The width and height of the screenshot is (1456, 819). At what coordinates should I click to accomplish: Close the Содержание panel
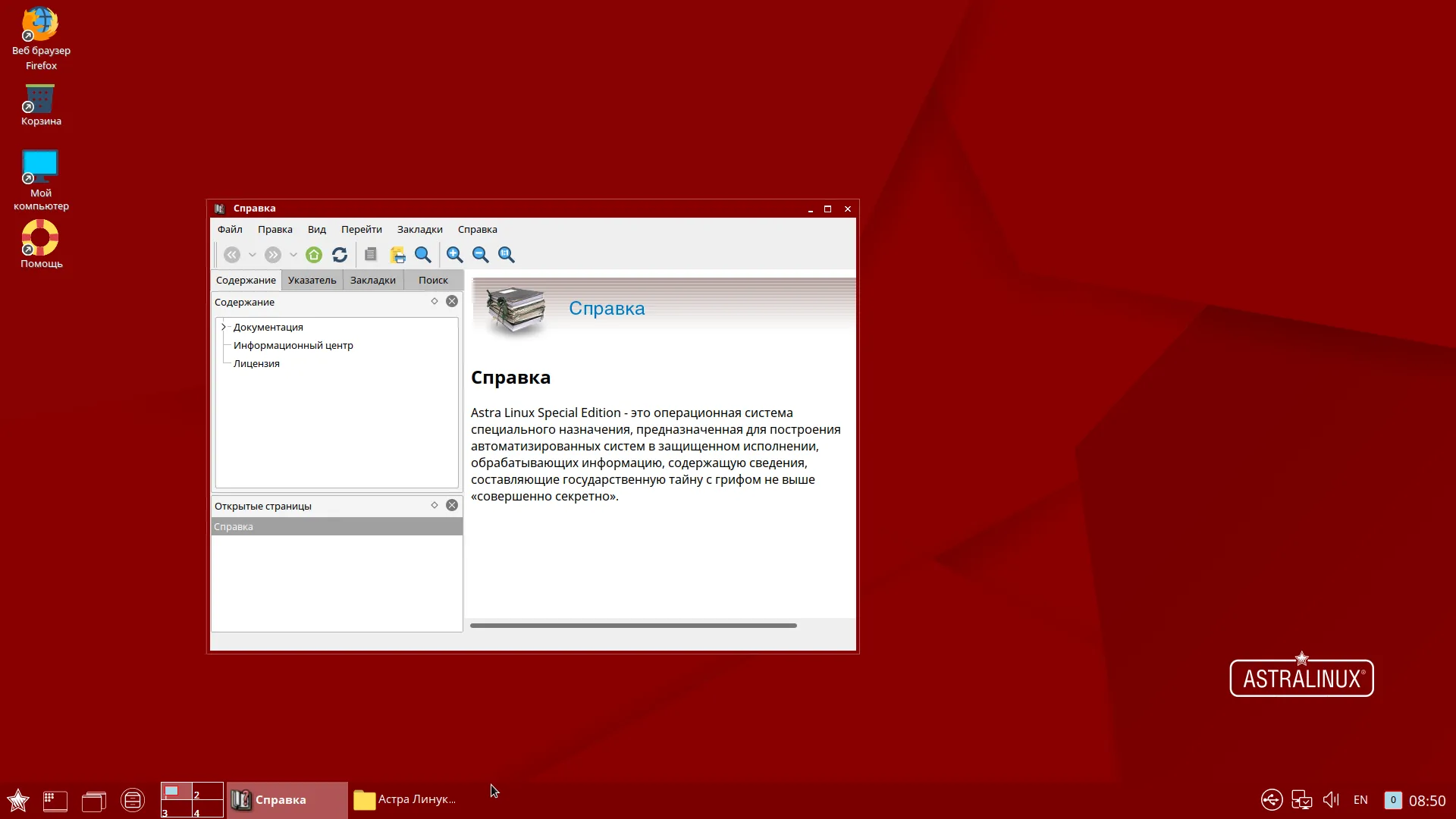[452, 301]
